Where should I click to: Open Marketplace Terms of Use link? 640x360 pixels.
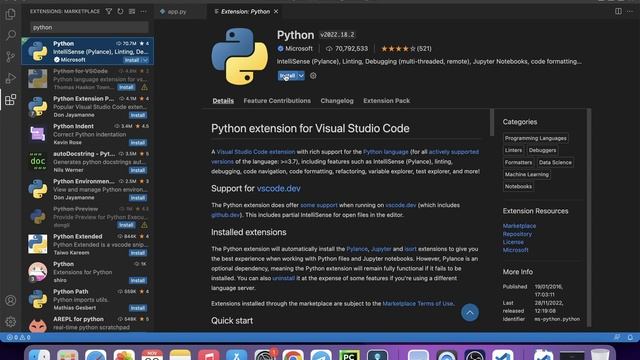point(418,304)
